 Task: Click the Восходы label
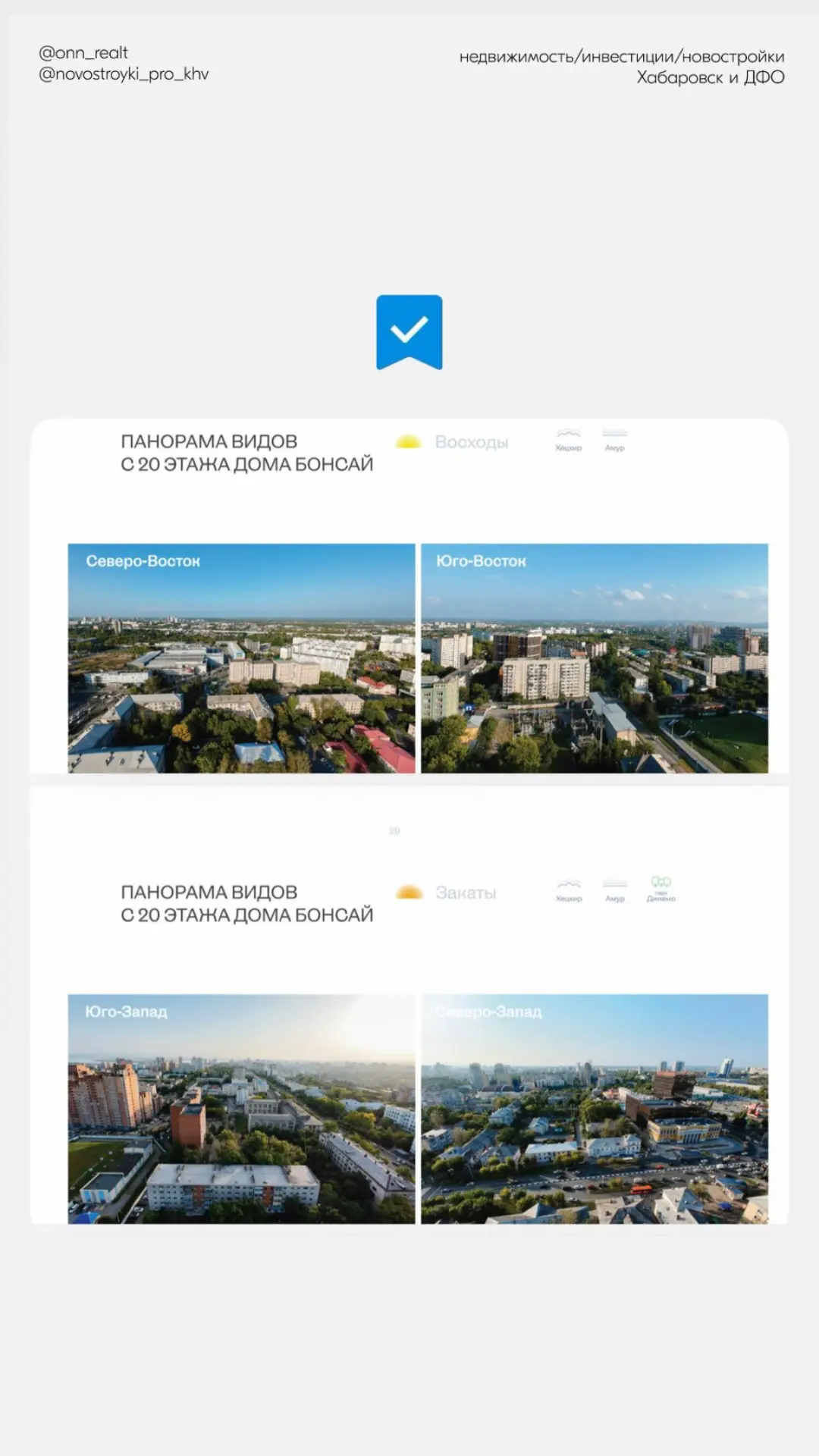click(472, 442)
